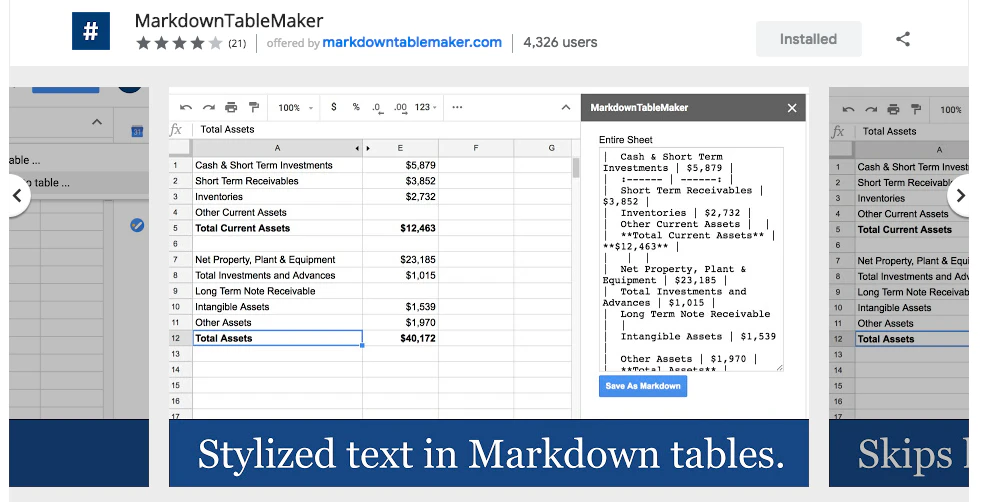The width and height of the screenshot is (986, 502).
Task: Go to previous carousel screenshot
Action: pyautogui.click(x=18, y=195)
